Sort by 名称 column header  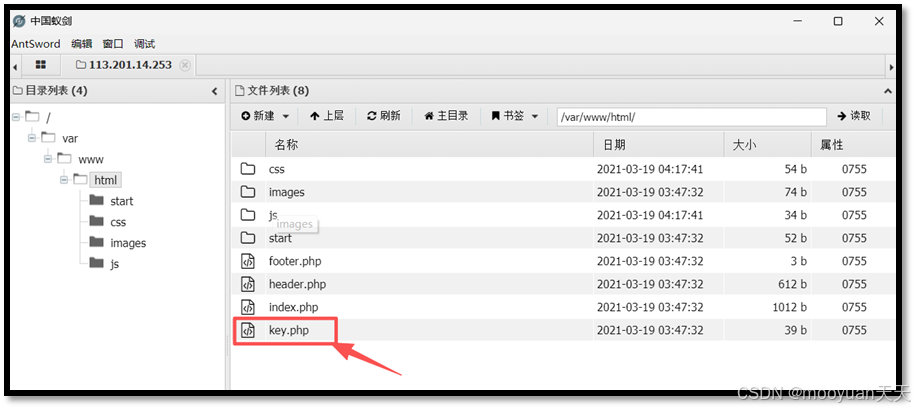(430, 145)
